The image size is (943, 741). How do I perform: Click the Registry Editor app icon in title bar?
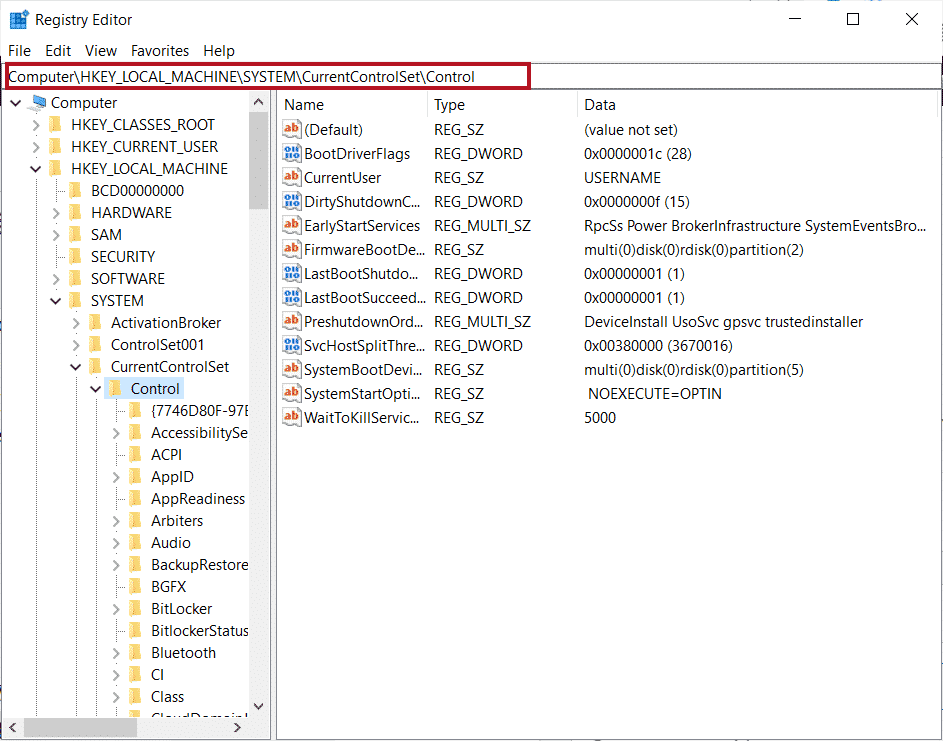[19, 20]
